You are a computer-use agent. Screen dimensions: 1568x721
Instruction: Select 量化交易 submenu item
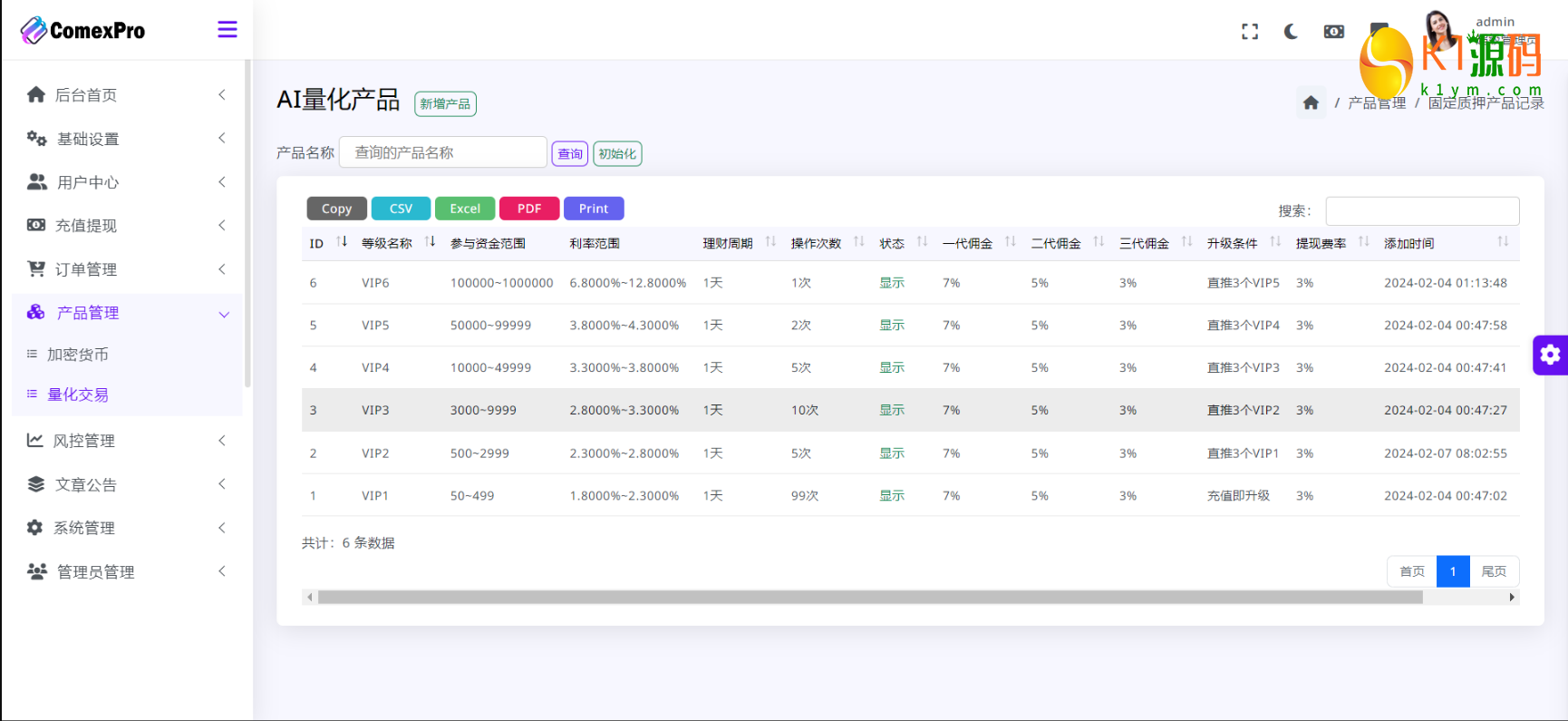click(78, 395)
